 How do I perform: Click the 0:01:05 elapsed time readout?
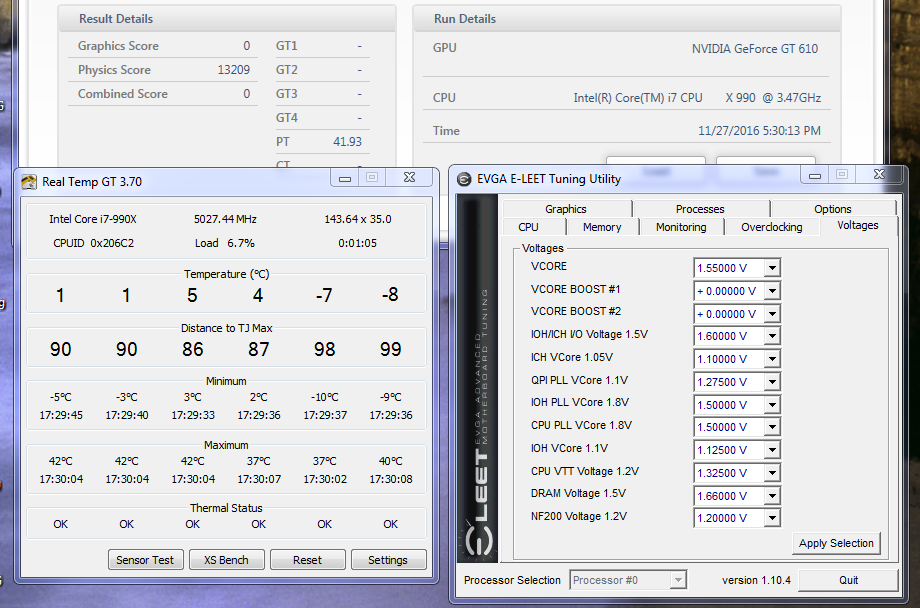click(x=357, y=243)
